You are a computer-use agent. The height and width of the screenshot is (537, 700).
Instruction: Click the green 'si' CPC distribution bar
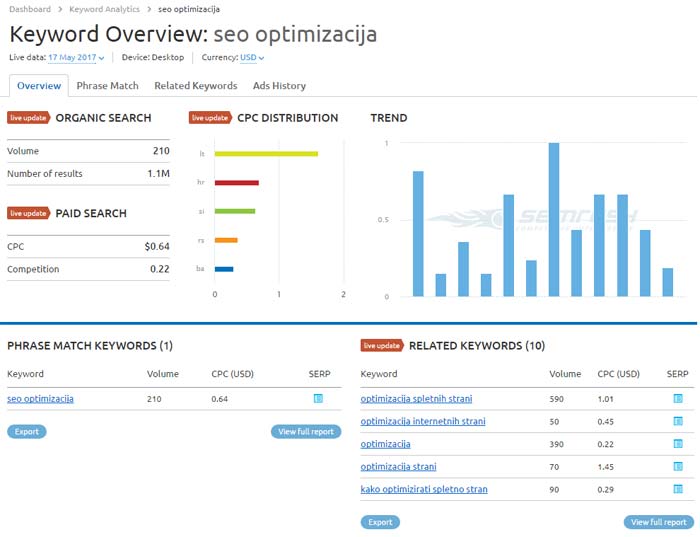coord(235,211)
